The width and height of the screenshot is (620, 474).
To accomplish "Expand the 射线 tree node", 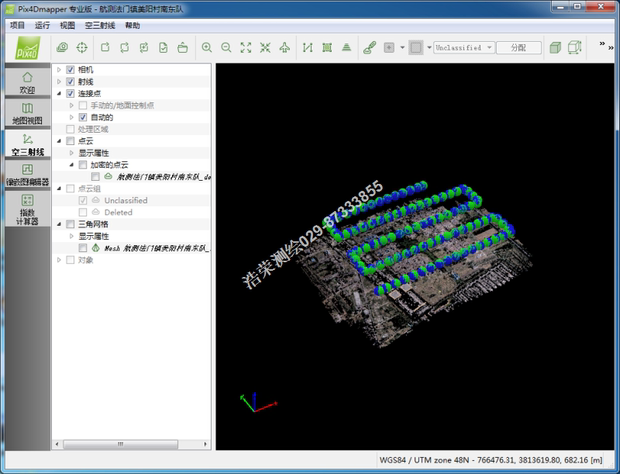I will (59, 81).
